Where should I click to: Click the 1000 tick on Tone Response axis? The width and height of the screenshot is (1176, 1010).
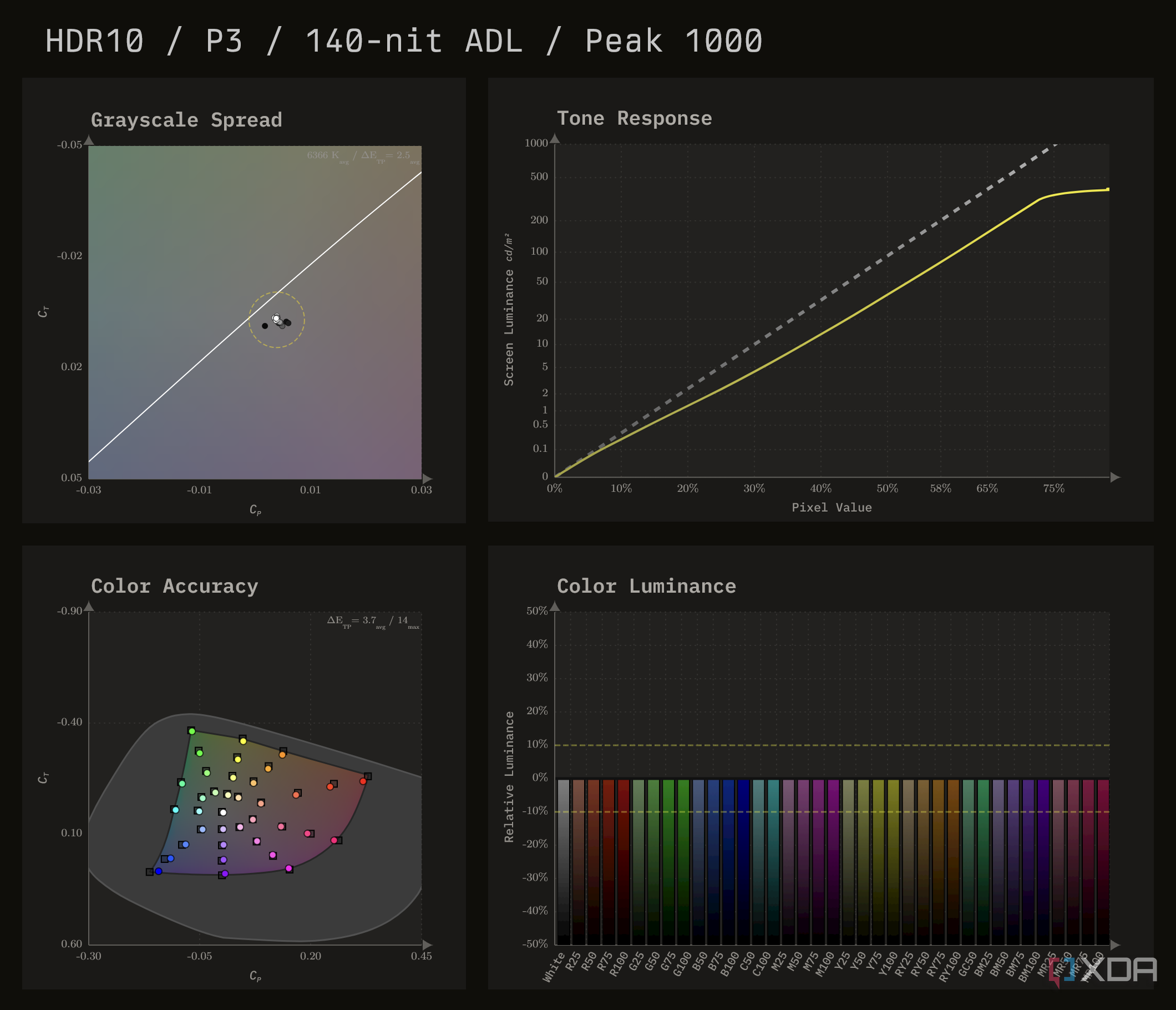point(536,143)
